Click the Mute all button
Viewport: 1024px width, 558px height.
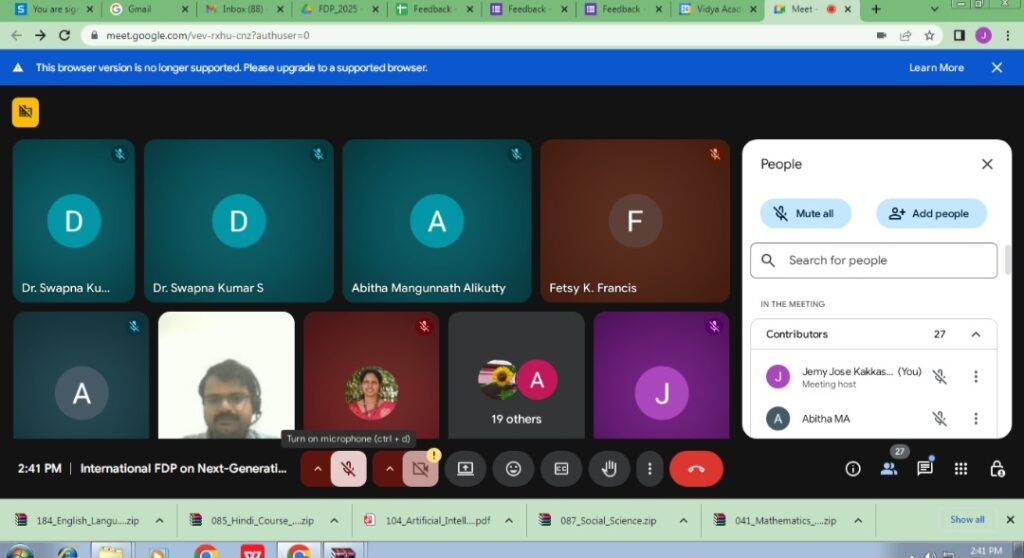click(x=805, y=213)
